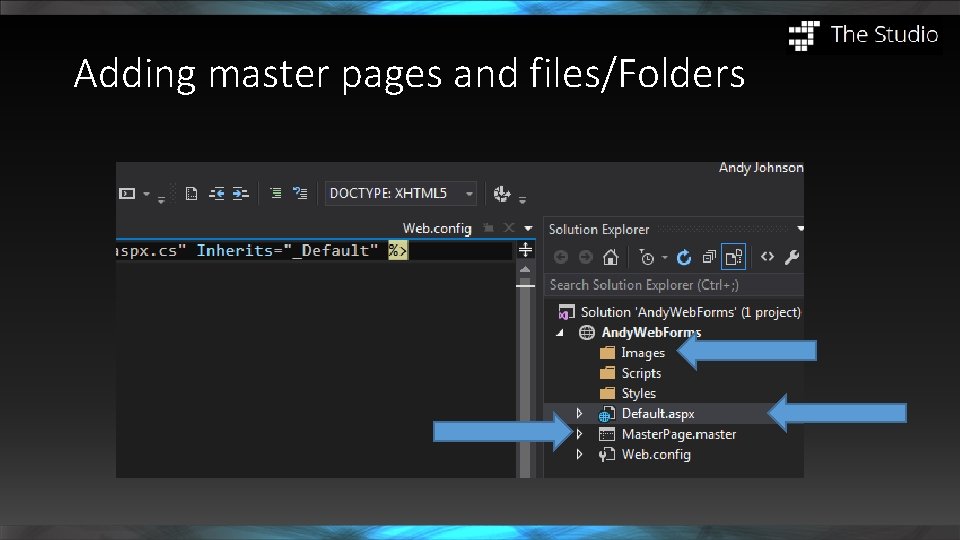Image resolution: width=960 pixels, height=540 pixels.
Task: Go to Solution Explorer Home view
Action: click(x=610, y=257)
